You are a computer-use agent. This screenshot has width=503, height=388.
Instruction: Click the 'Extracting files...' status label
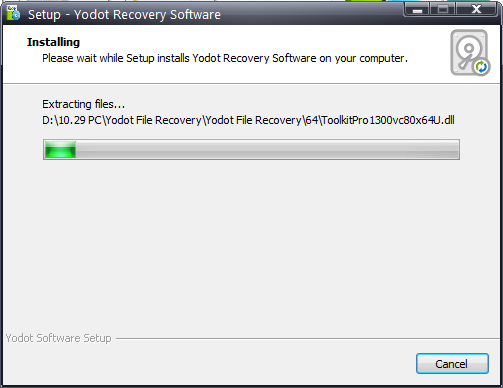coord(83,104)
